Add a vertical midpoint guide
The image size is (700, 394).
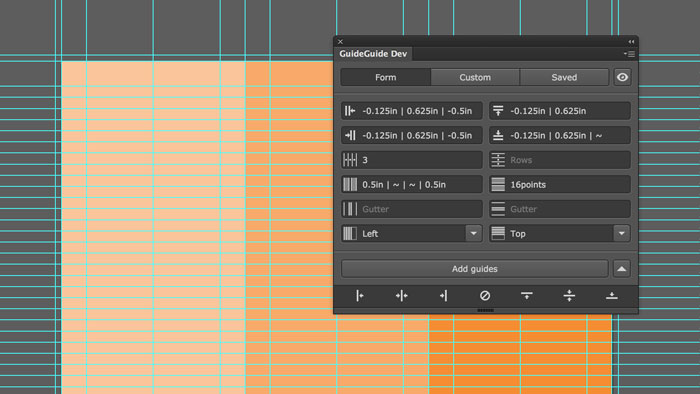click(x=401, y=295)
